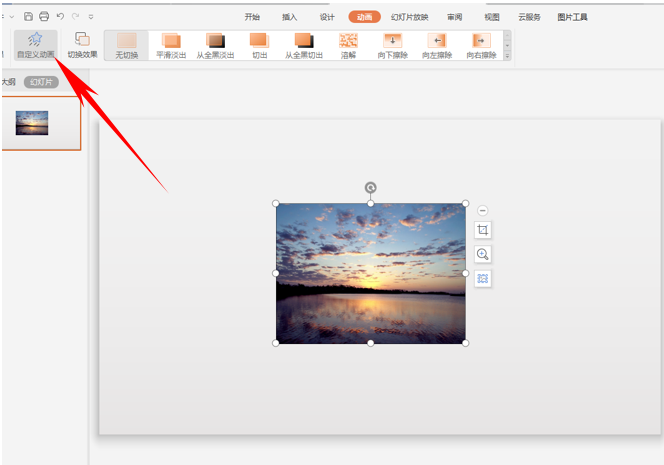This screenshot has height=465, width=664.
Task: Apply the Wipe Down (向下擦除) transition
Action: [x=393, y=46]
